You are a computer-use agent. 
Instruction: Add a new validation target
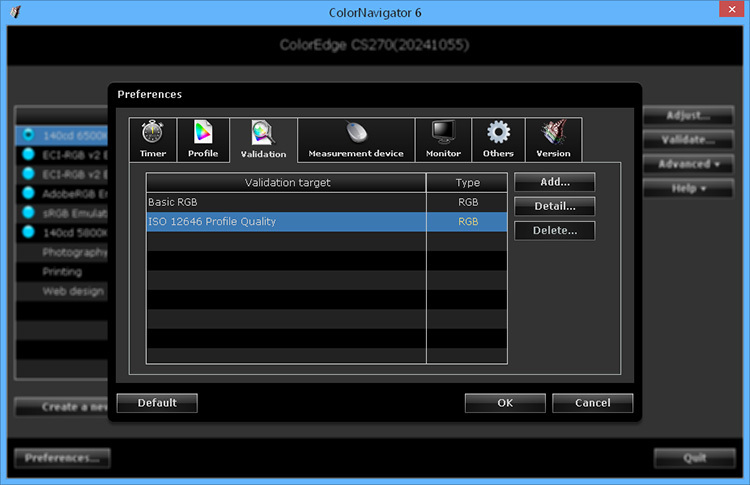coord(555,182)
